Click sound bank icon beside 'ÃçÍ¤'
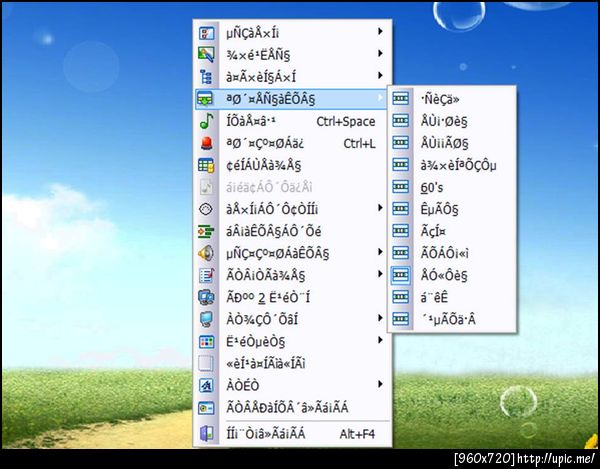600x469 pixels. click(x=400, y=231)
